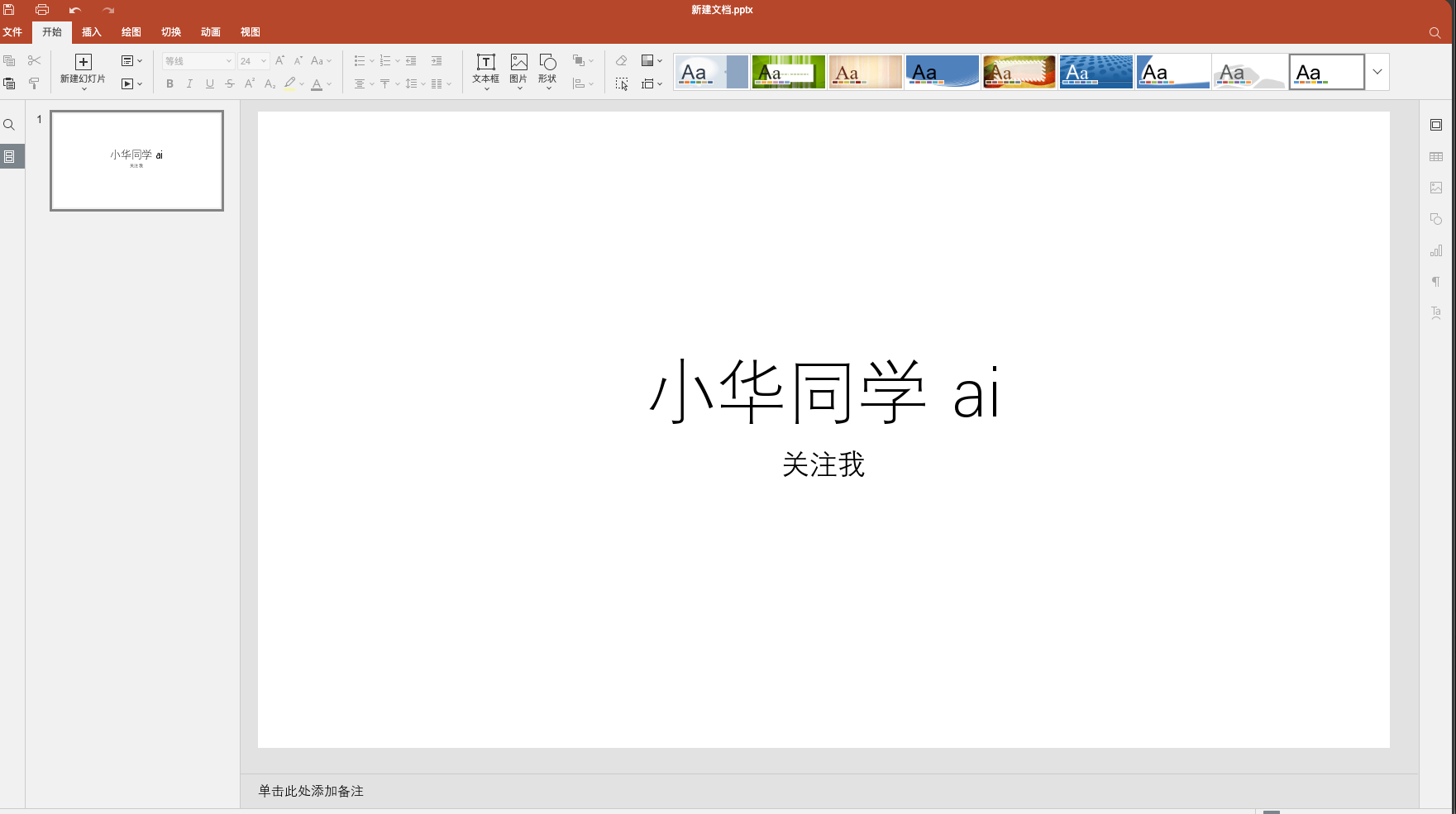
Task: Click the undo arrow icon
Action: pyautogui.click(x=75, y=10)
